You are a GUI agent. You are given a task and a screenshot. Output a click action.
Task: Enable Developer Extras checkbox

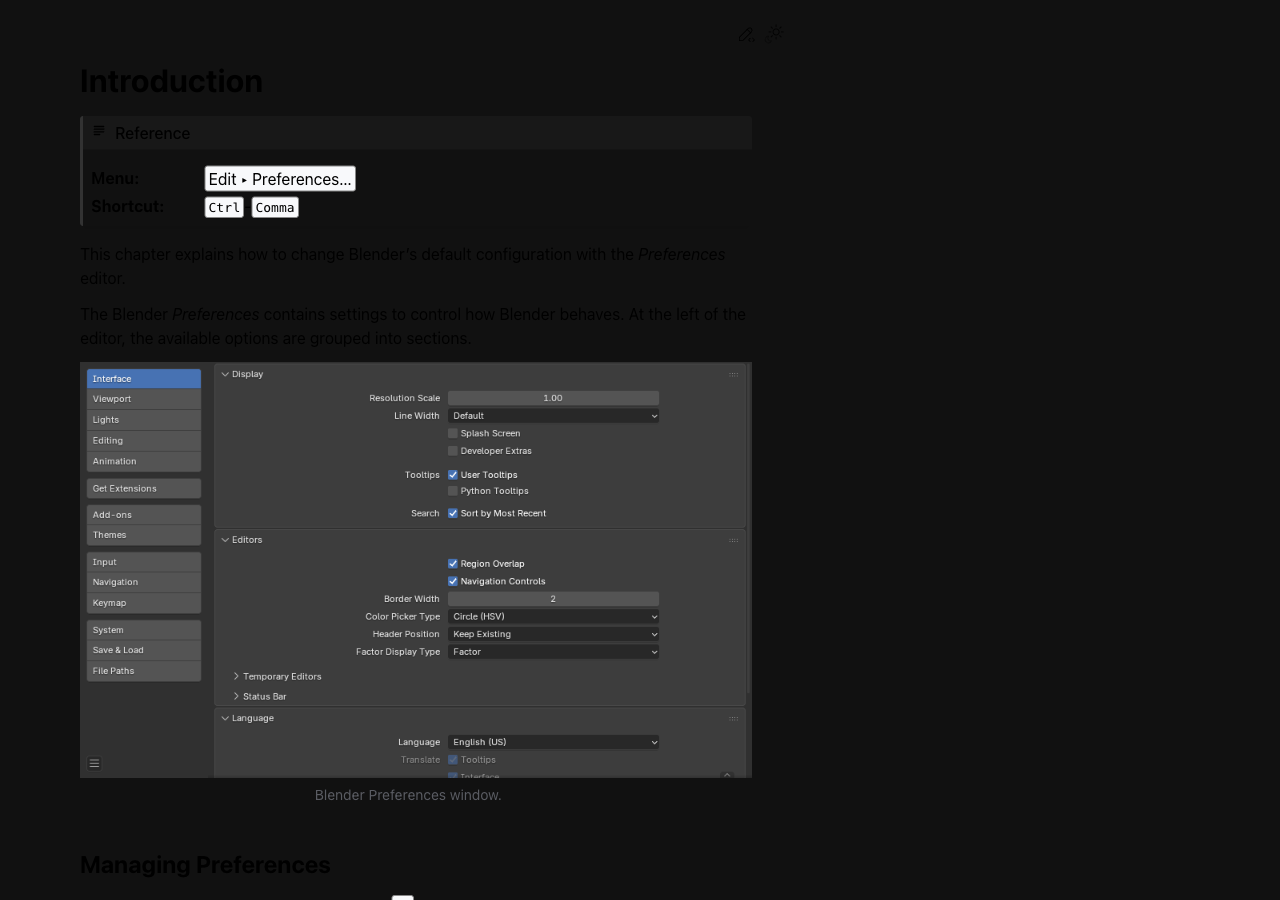(453, 451)
